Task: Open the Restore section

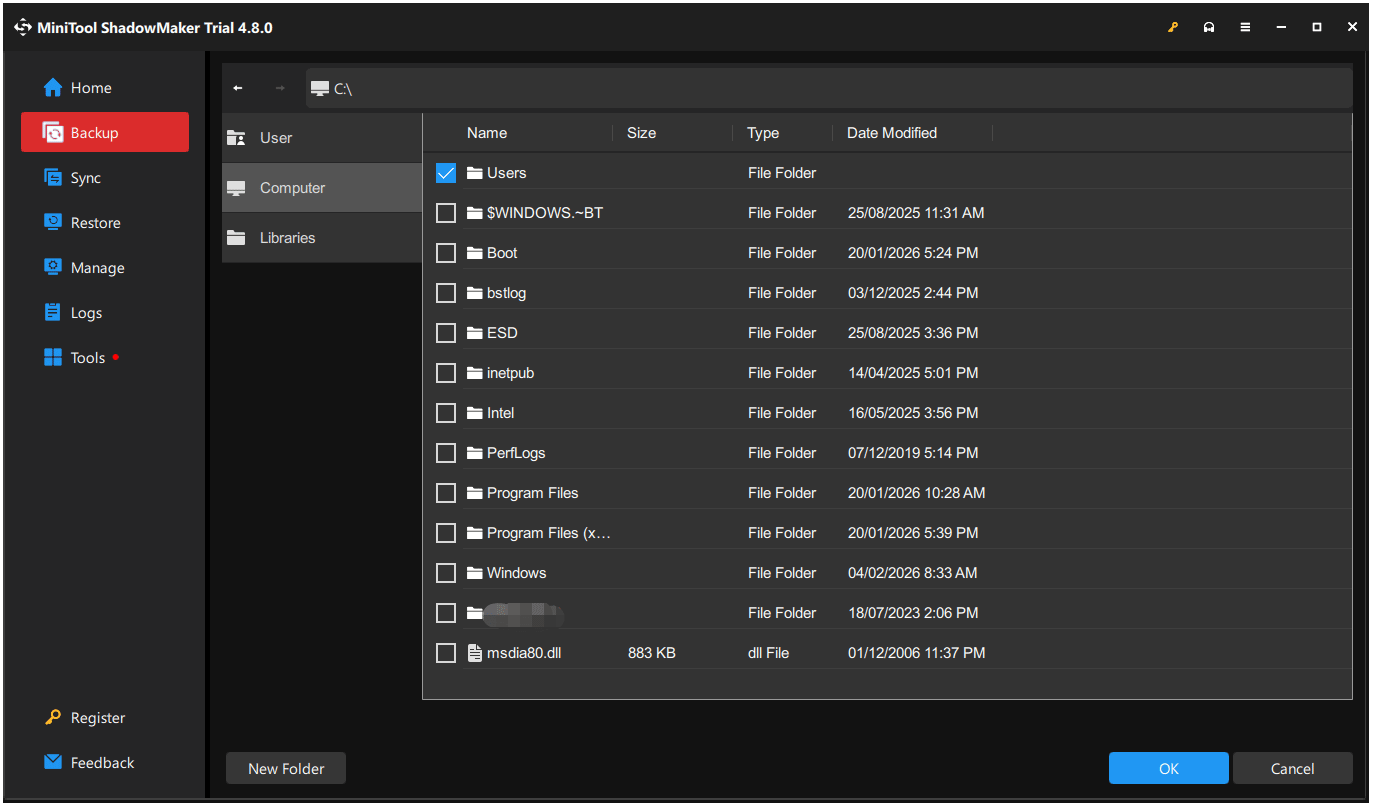Action: tap(94, 222)
